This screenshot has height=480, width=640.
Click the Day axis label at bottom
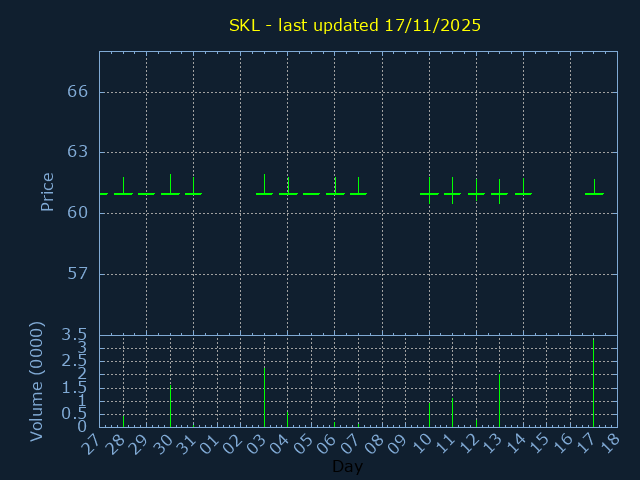pos(347,466)
